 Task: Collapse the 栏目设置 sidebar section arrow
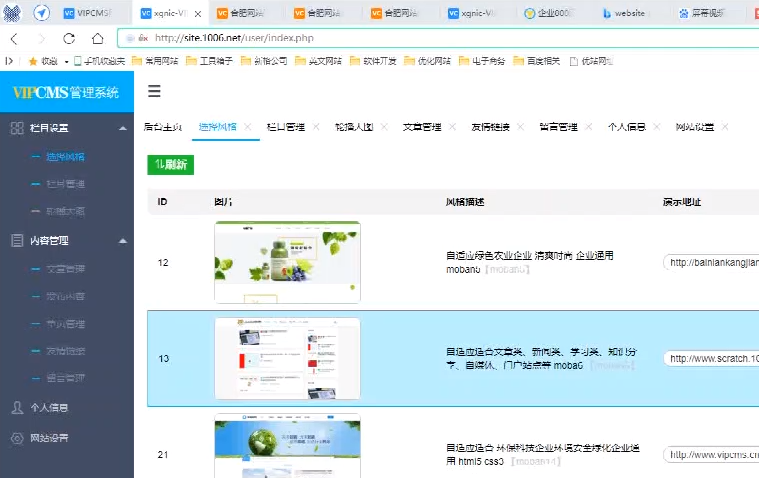122,128
